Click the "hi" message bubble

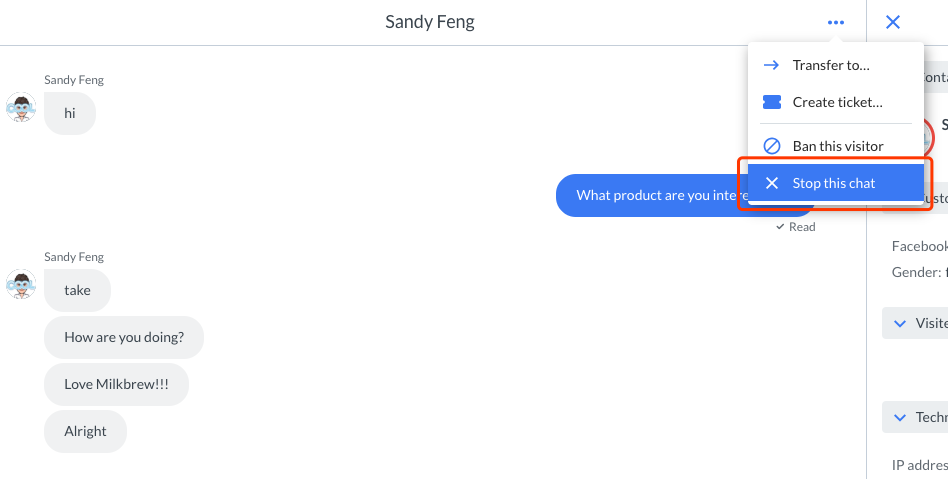(70, 114)
